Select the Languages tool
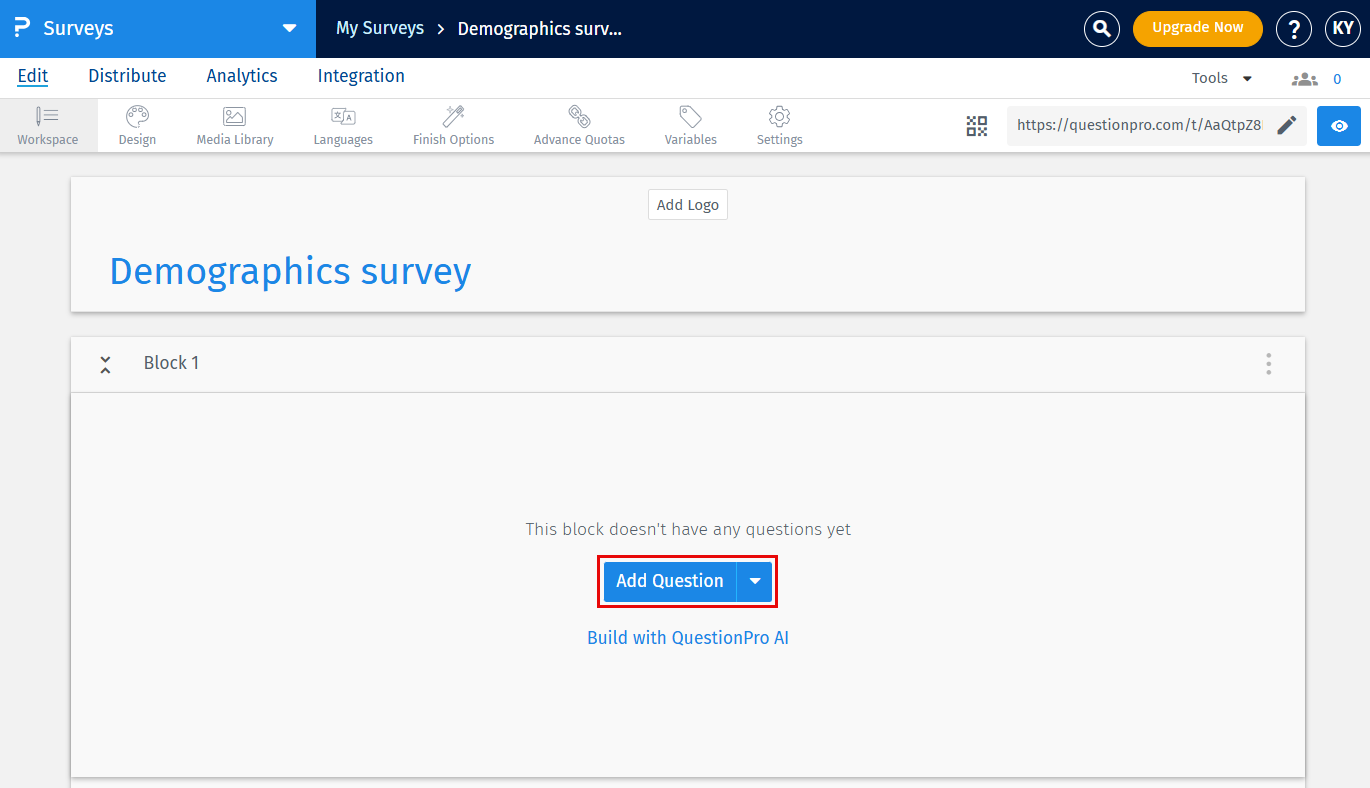1370x788 pixels. [x=342, y=125]
